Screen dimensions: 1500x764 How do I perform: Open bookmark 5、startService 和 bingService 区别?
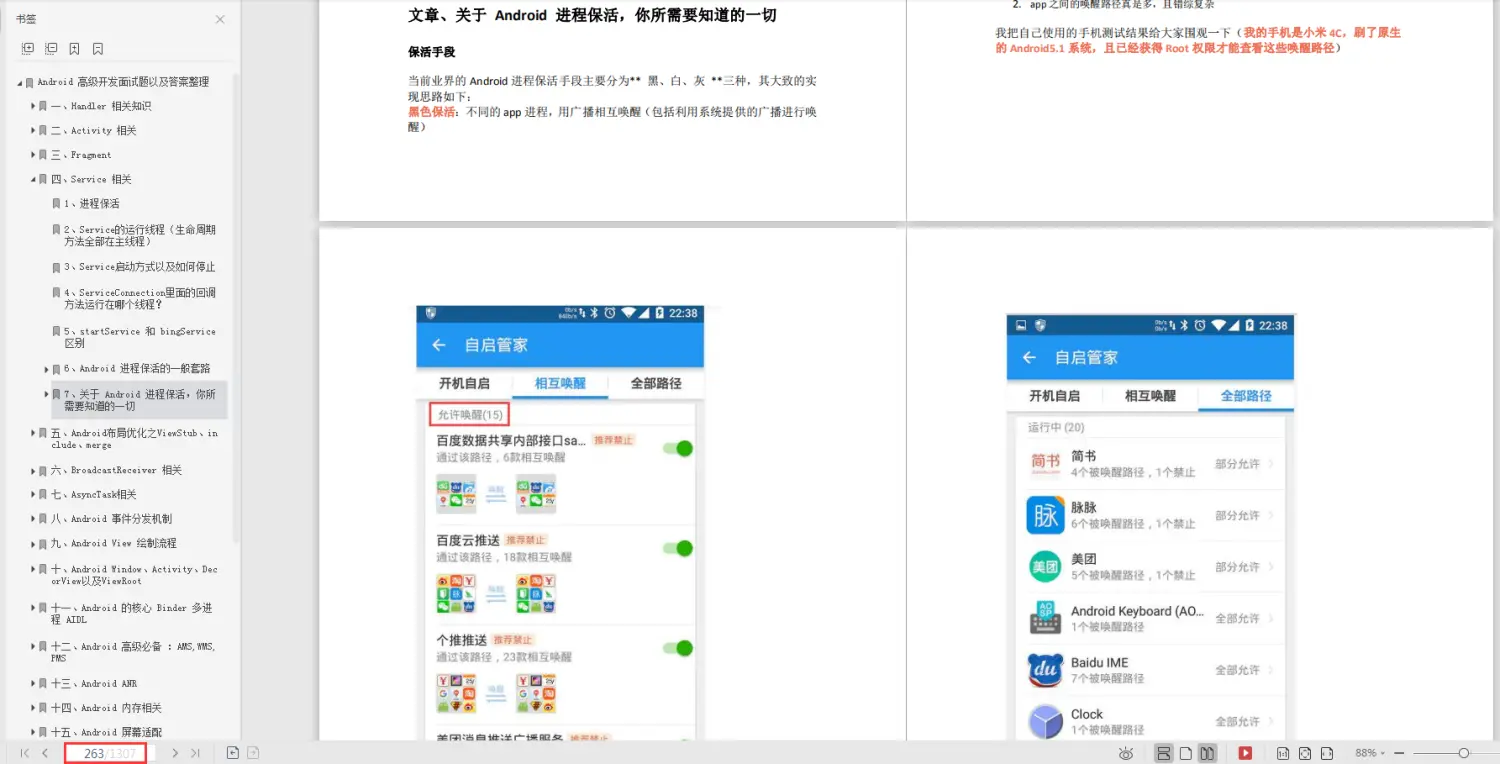pyautogui.click(x=140, y=337)
